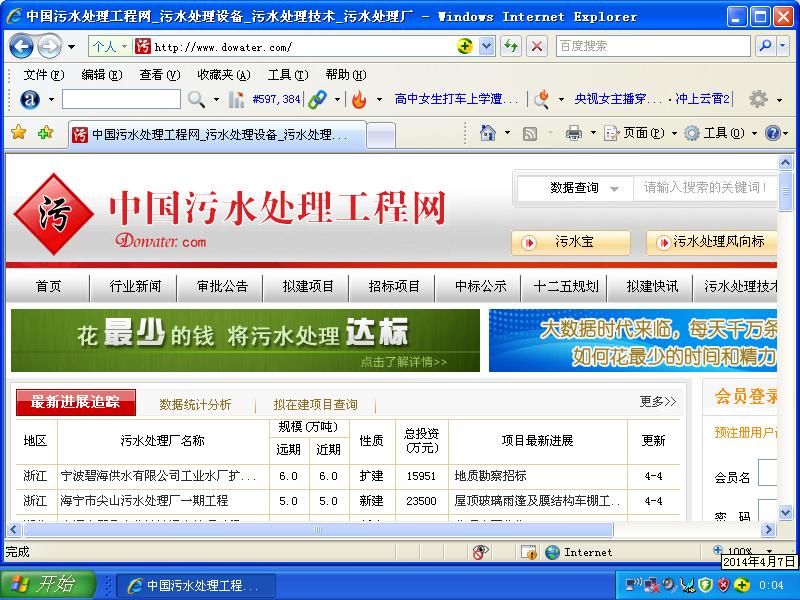Open the 文件(F) menu
This screenshot has width=800, height=600.
tap(44, 75)
